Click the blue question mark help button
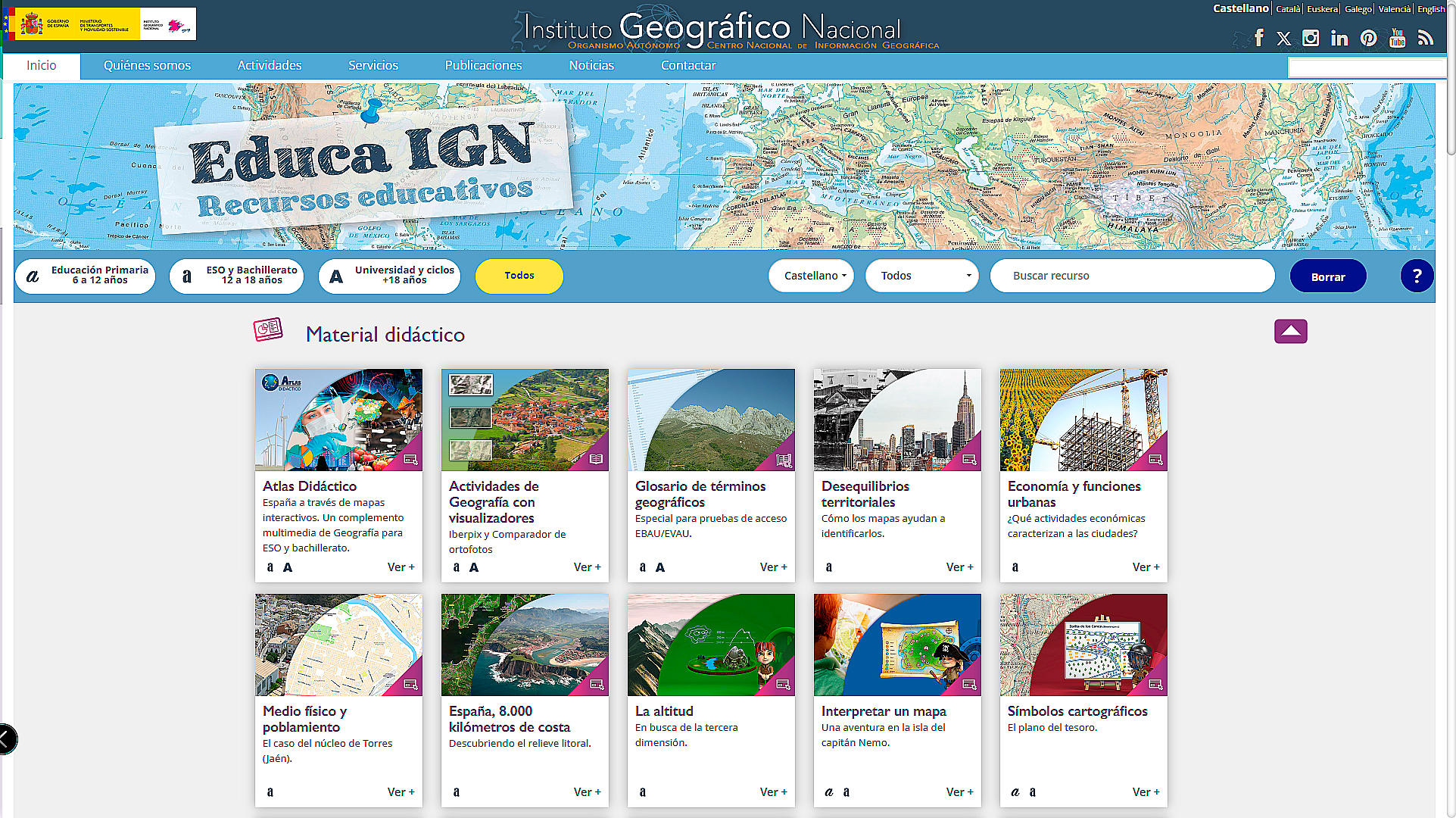Screen dimensions: 1456x818 click(x=1417, y=276)
